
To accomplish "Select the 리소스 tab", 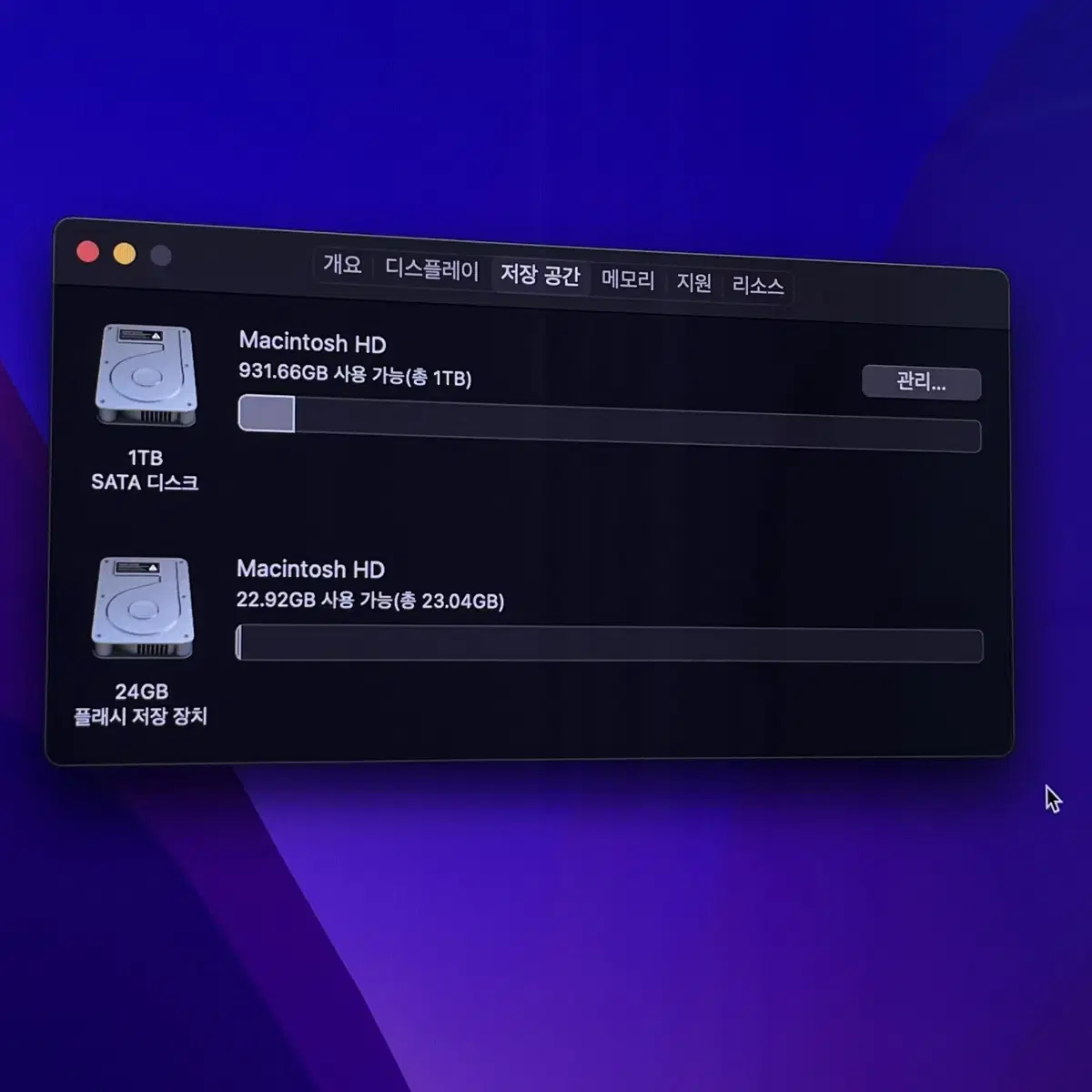I will (x=757, y=286).
